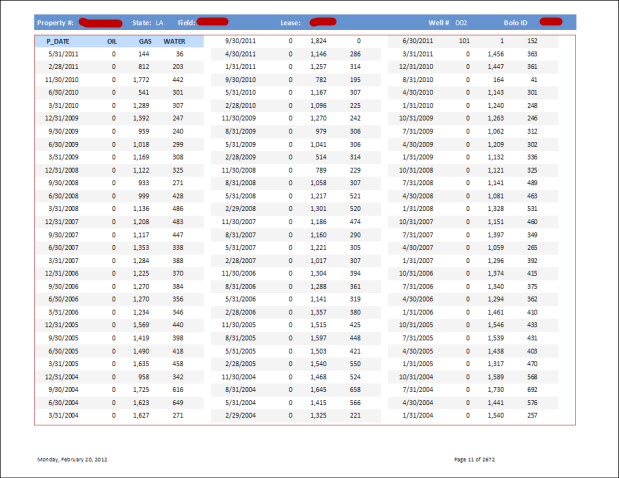Click gas value 958 in 12/31/2004 row

pyautogui.click(x=144, y=377)
